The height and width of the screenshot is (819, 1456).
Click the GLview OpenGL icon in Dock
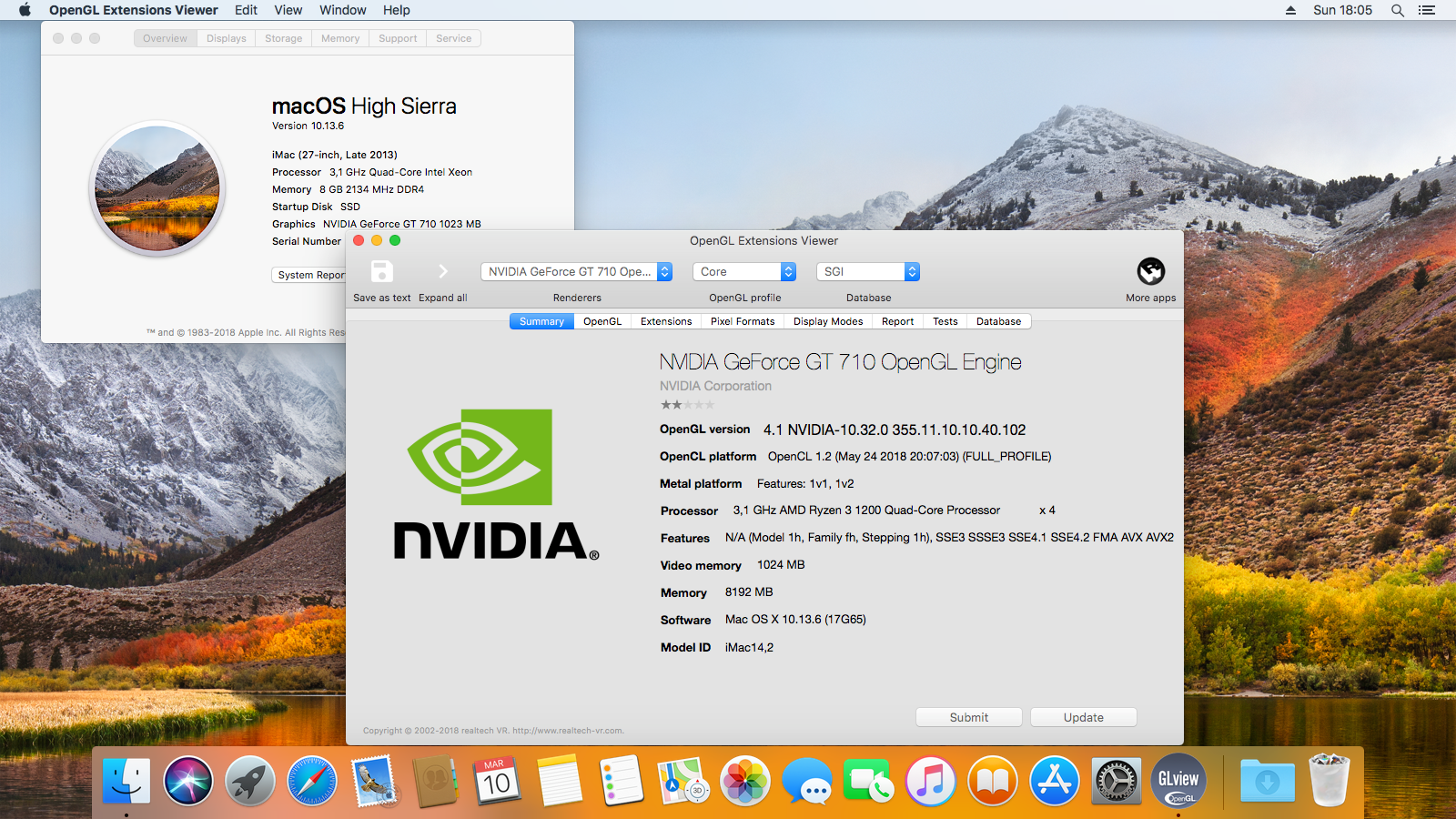[x=1178, y=781]
